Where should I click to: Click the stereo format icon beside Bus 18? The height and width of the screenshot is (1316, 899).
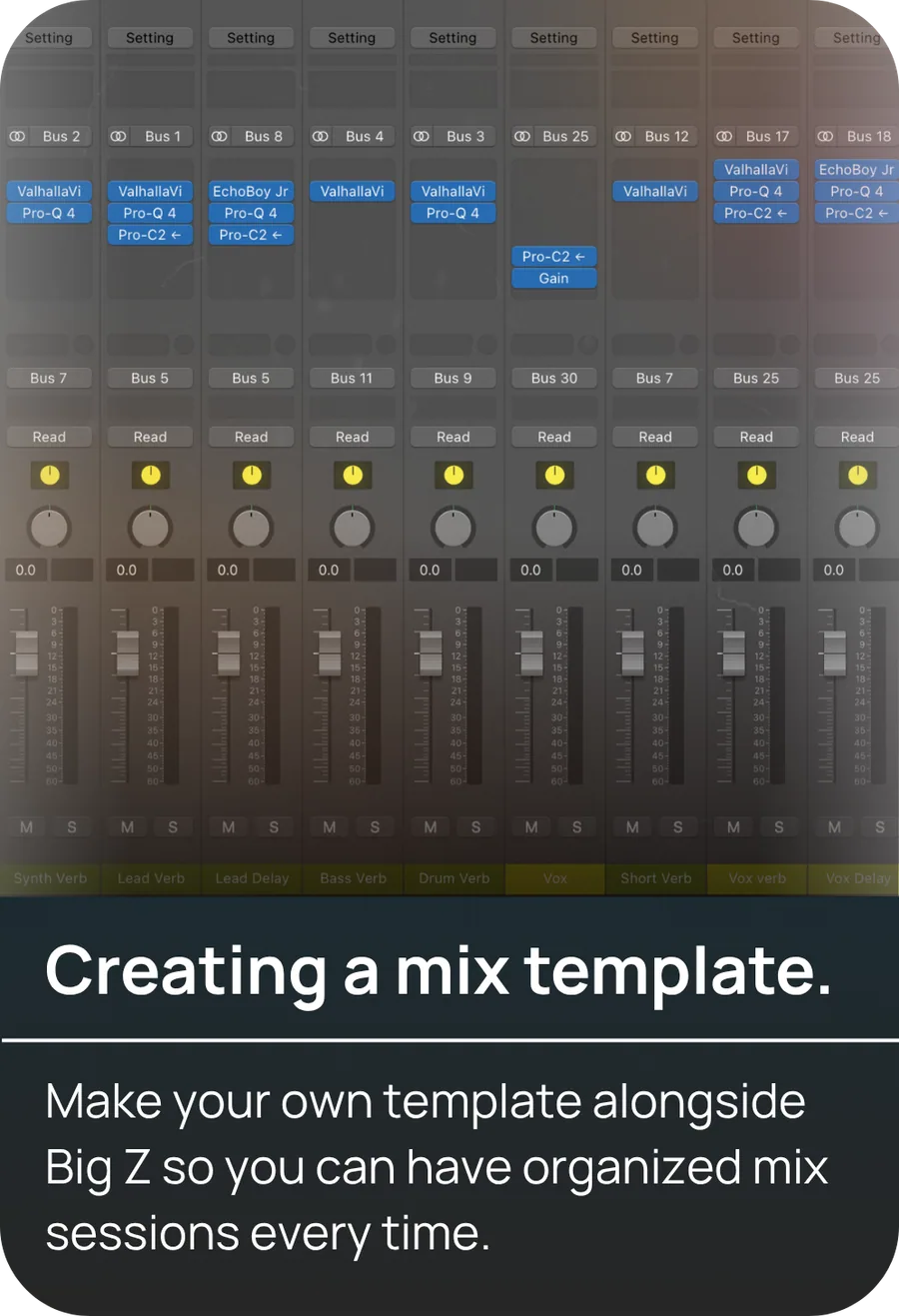825,136
